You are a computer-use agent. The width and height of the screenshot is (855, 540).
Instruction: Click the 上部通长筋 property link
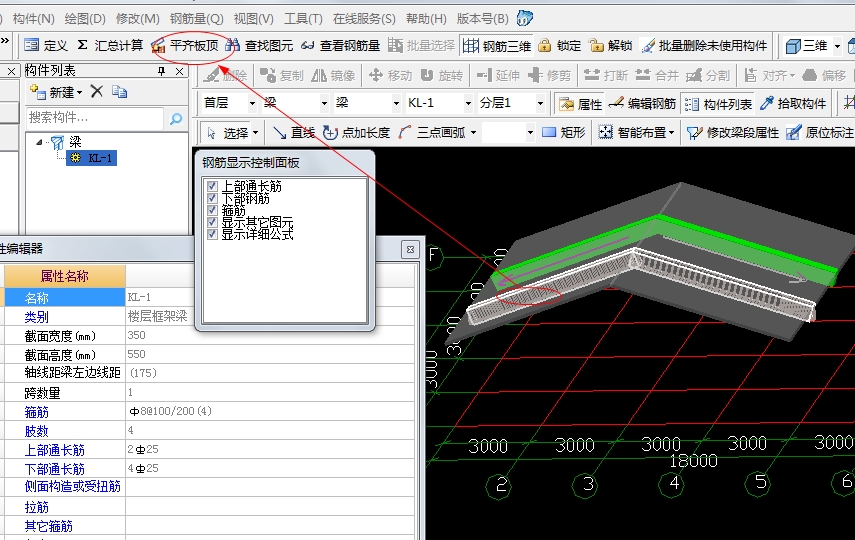click(x=55, y=451)
